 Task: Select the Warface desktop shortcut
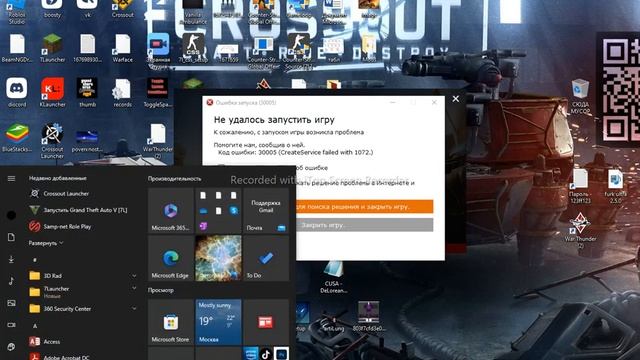[x=122, y=48]
